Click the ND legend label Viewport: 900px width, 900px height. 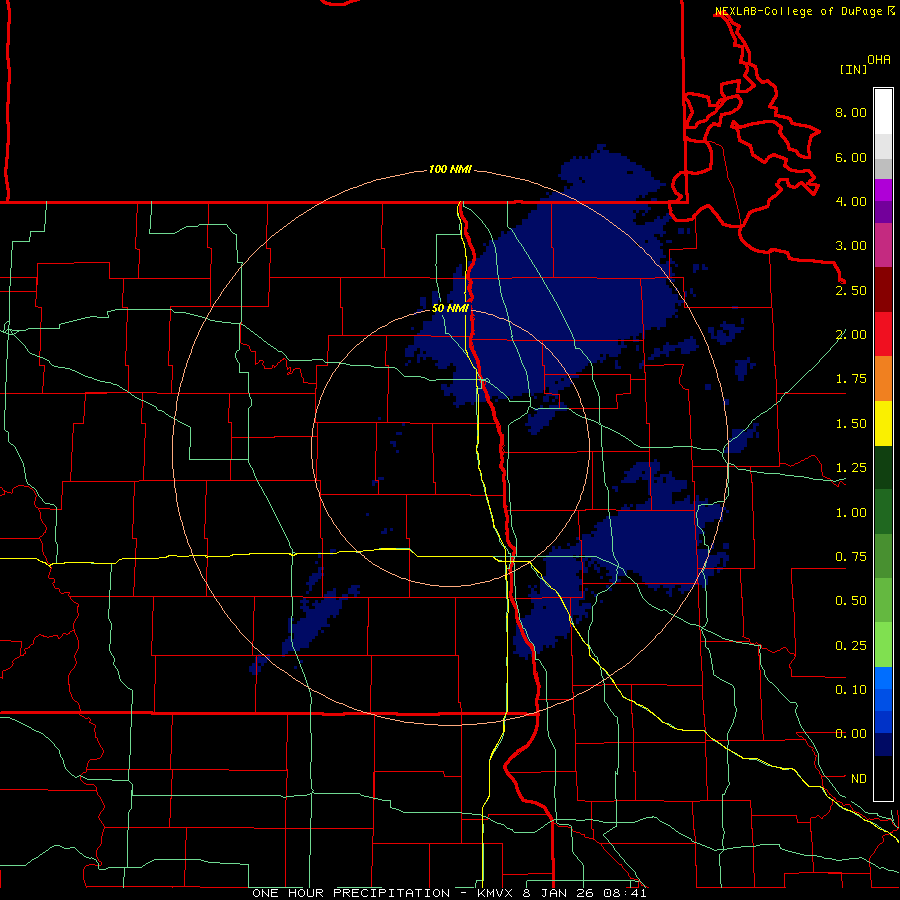[x=859, y=779]
